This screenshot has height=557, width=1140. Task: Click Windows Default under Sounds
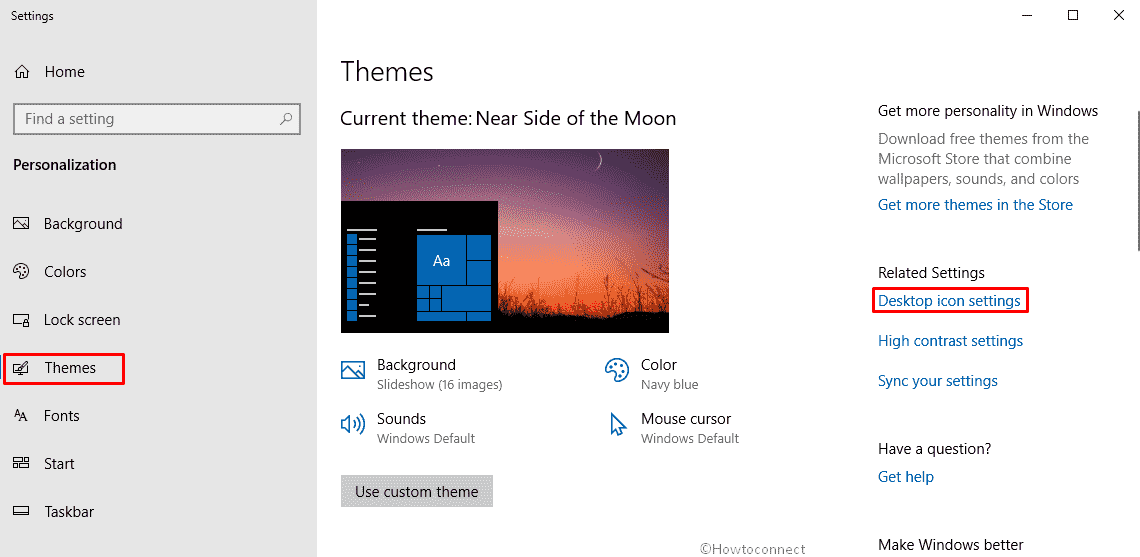point(426,438)
